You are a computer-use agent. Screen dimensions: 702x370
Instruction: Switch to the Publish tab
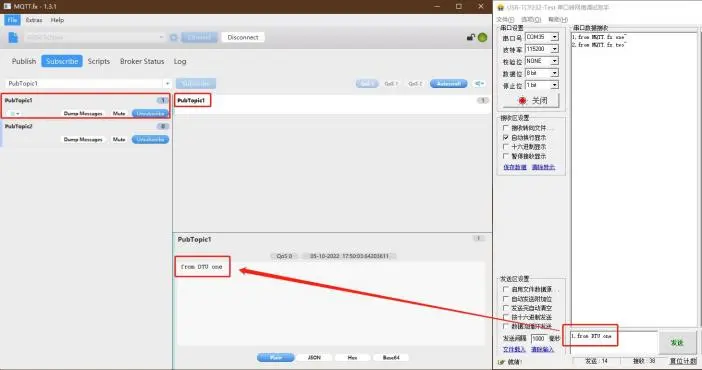tap(24, 61)
